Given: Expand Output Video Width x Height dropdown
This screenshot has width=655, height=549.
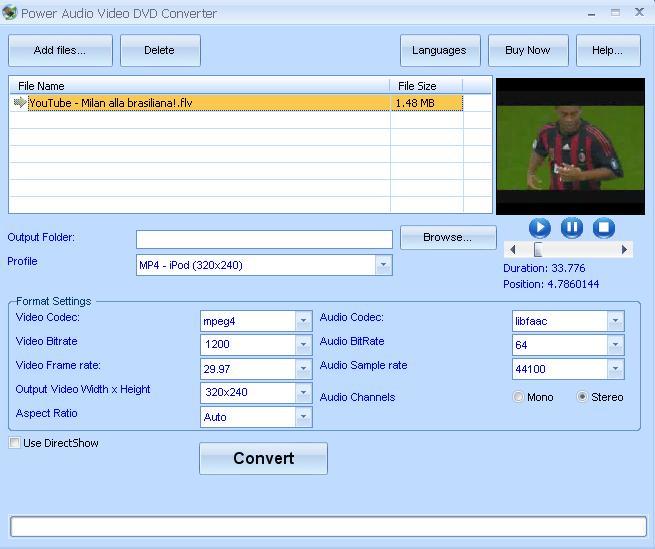Looking at the screenshot, I should coord(304,393).
